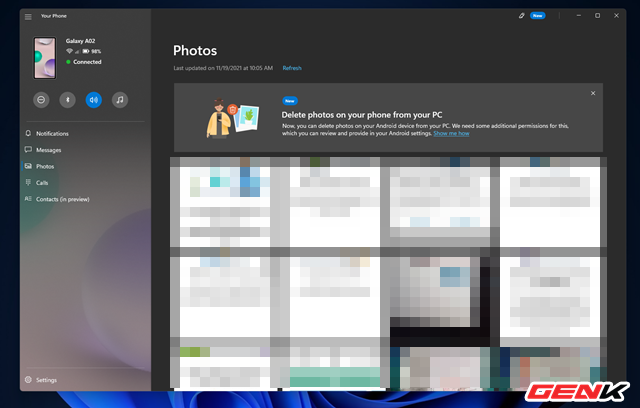Open first photo thumbnail in second row
640x408 pixels.
pyautogui.click(x=224, y=297)
